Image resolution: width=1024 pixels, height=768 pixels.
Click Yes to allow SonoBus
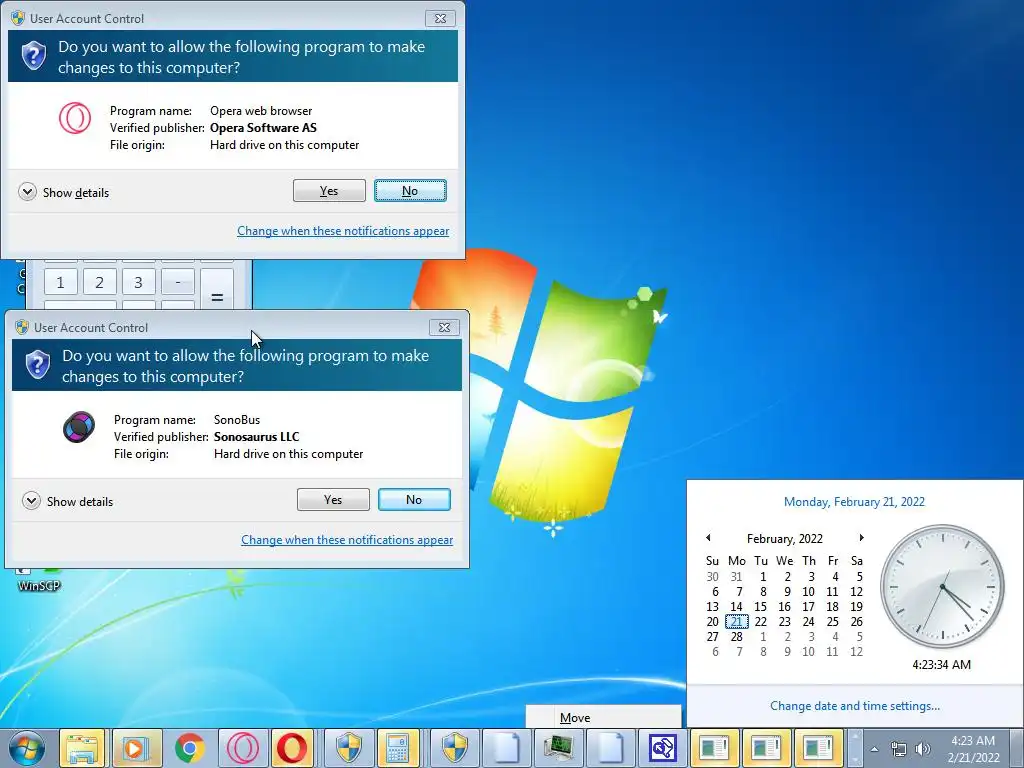coord(333,500)
